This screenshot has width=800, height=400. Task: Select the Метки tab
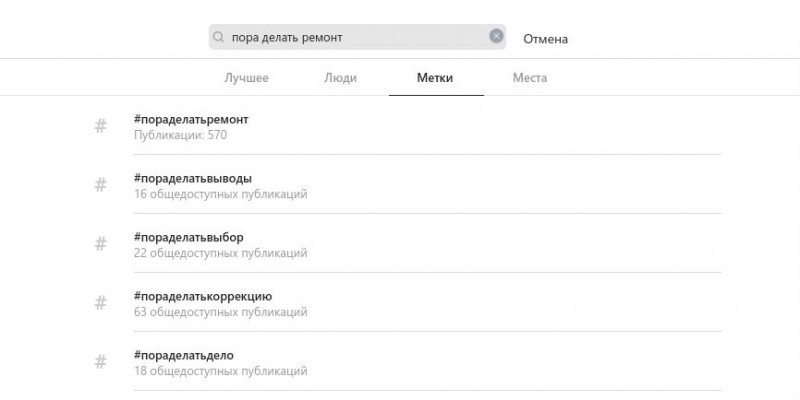(435, 78)
